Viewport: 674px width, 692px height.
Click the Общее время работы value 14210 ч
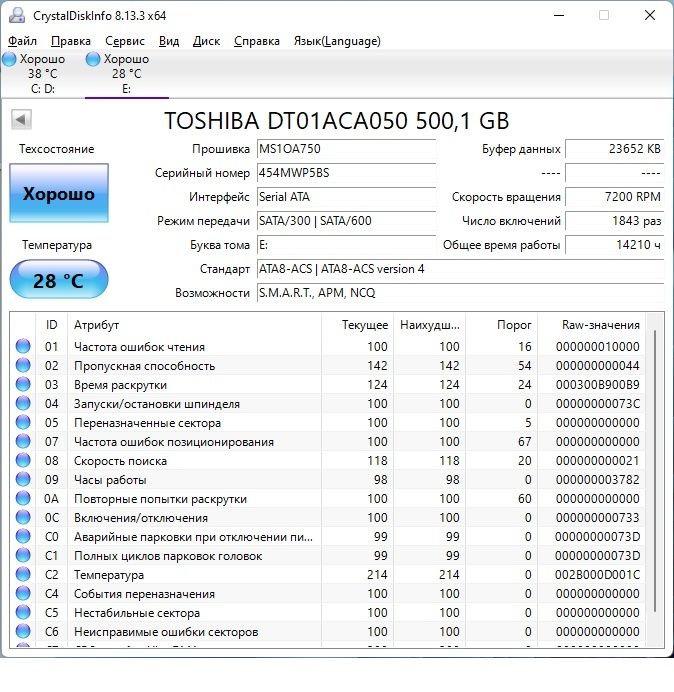point(614,245)
